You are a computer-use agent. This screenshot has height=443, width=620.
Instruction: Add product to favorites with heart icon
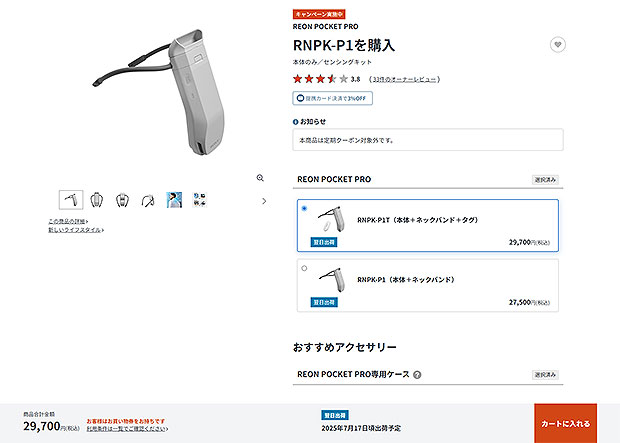(558, 44)
